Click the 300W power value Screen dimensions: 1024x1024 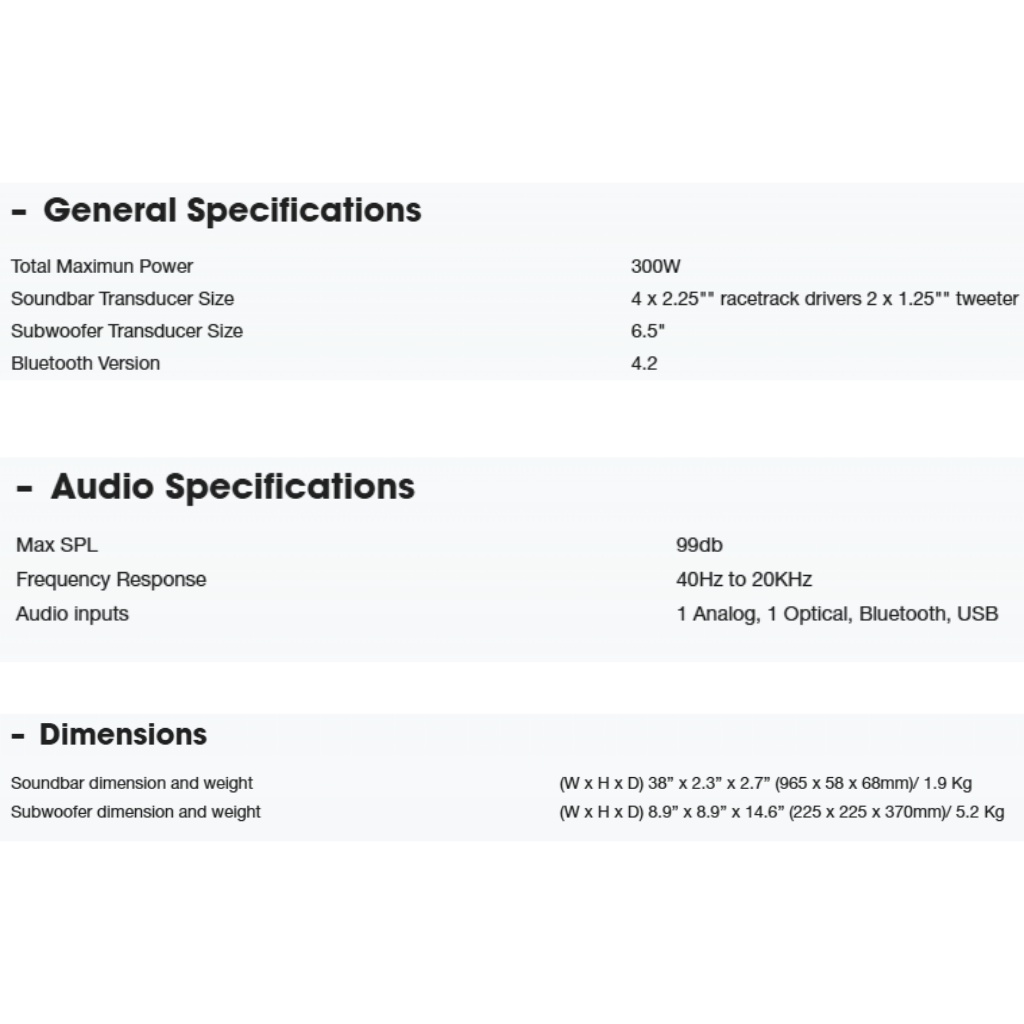pyautogui.click(x=656, y=266)
